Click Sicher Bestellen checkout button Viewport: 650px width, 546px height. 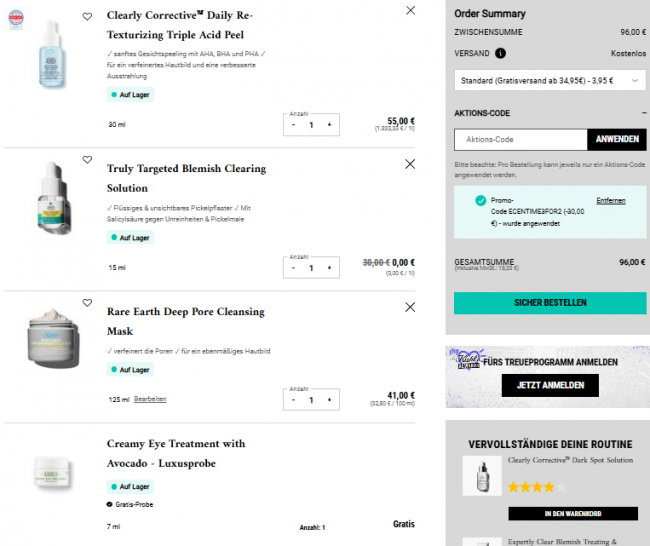pos(550,303)
